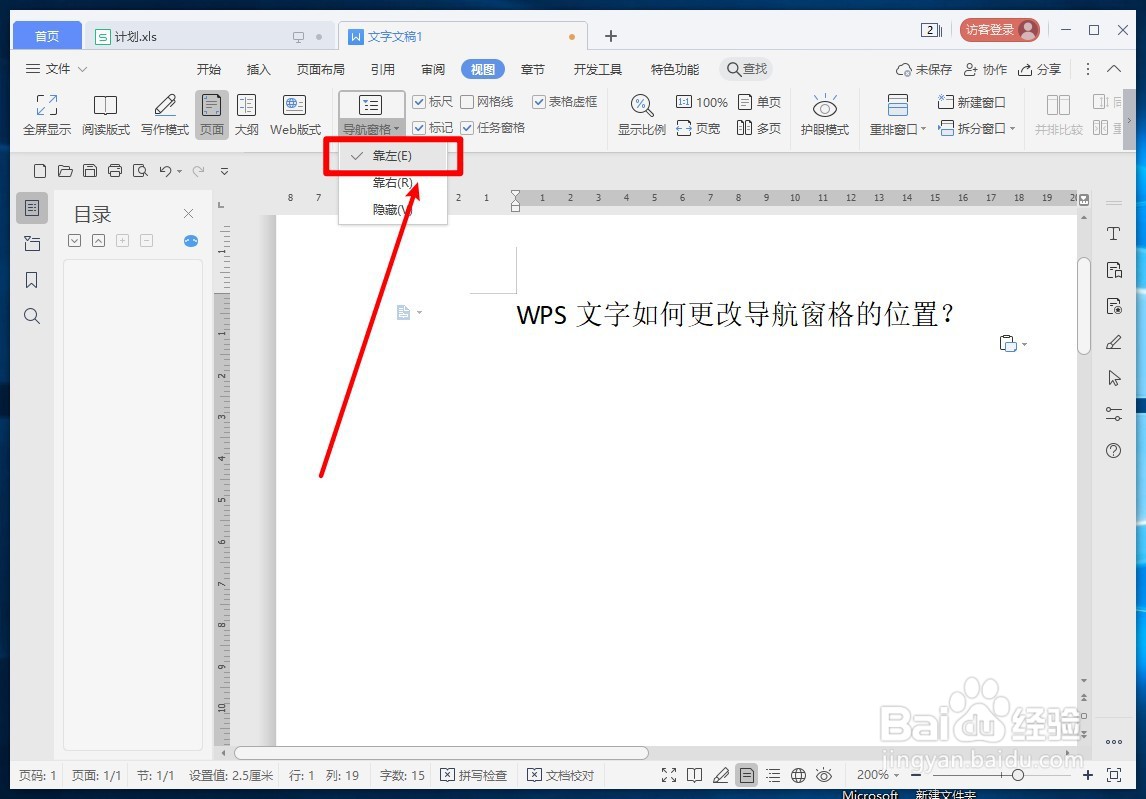Turn on eye protection mode (护眼模式)
This screenshot has height=799, width=1146.
tap(824, 115)
